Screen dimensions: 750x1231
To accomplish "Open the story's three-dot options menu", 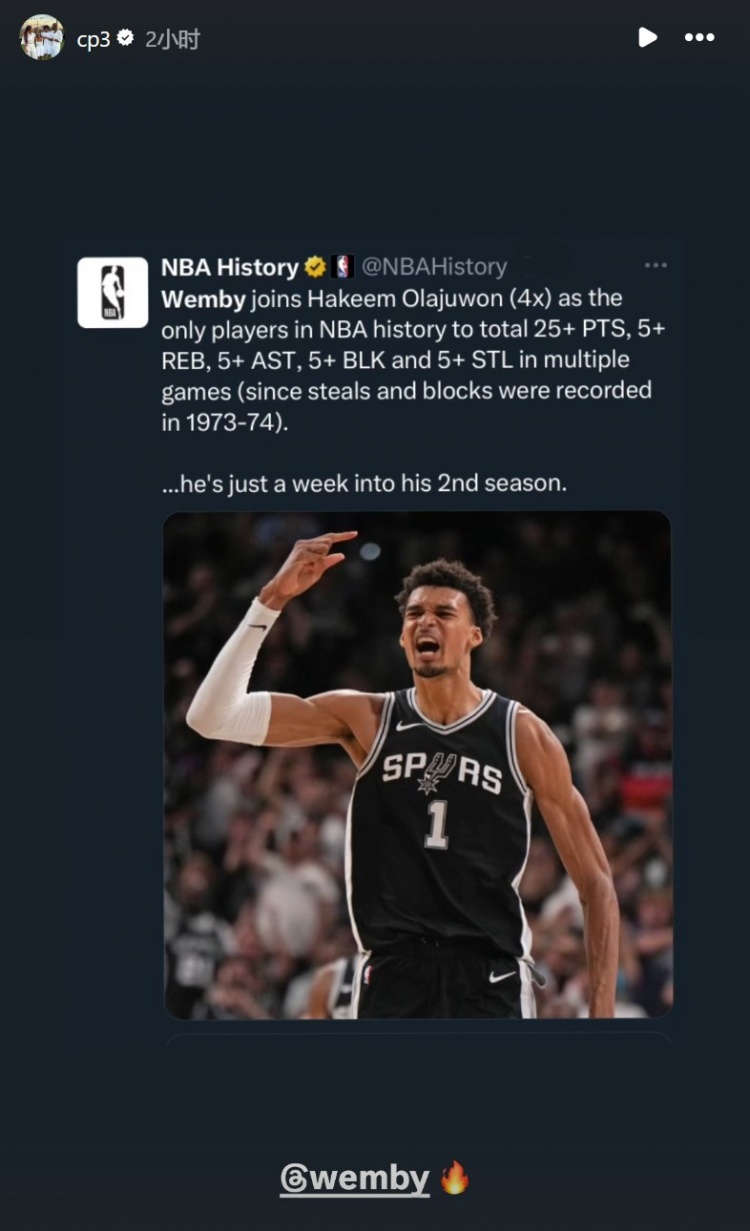I will click(699, 38).
